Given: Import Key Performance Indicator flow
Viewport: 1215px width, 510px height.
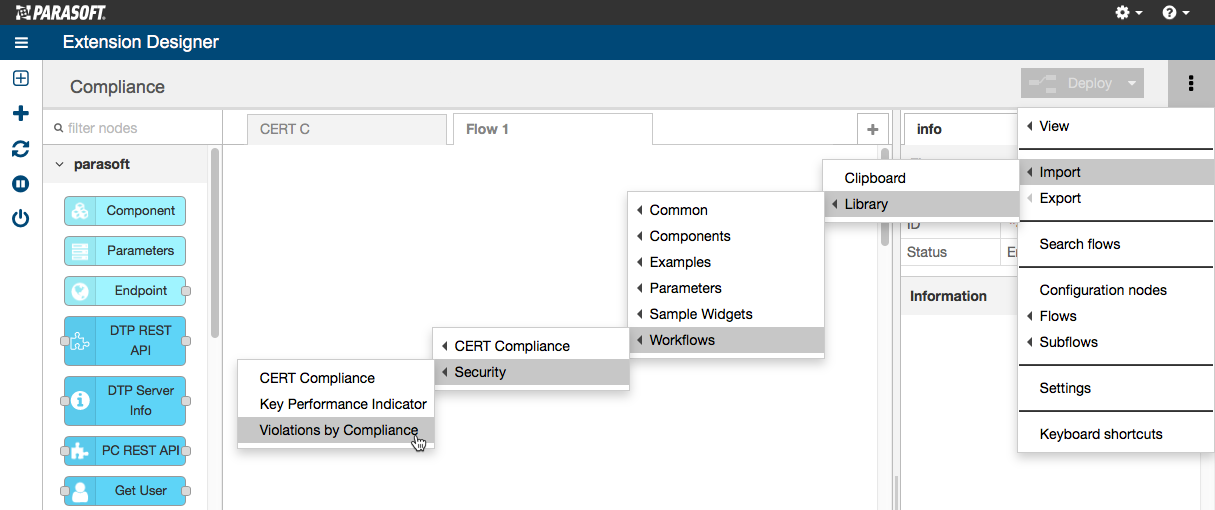Looking at the screenshot, I should tap(337, 404).
